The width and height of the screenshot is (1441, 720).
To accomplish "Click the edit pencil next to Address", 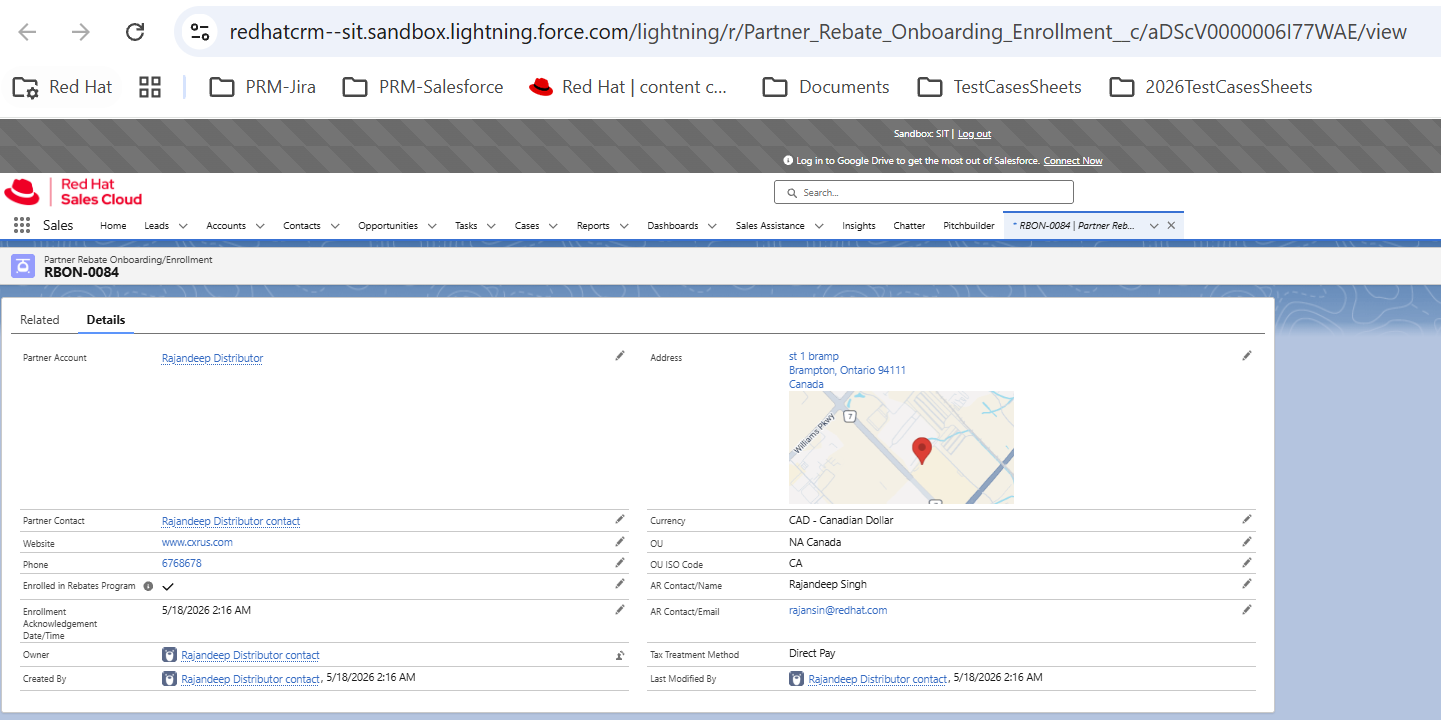I will (x=1247, y=355).
